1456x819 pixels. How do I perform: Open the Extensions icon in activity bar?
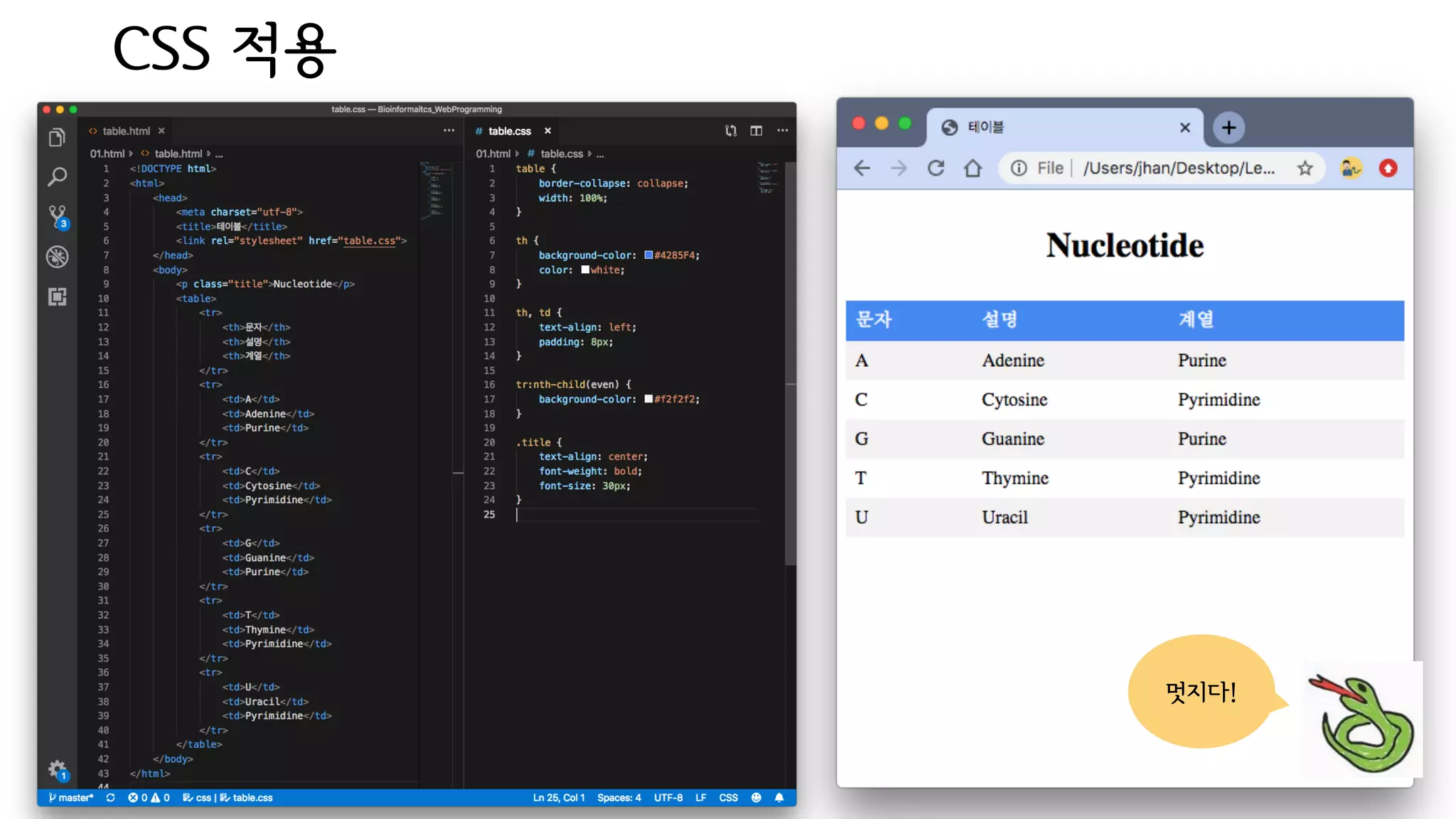pos(57,296)
